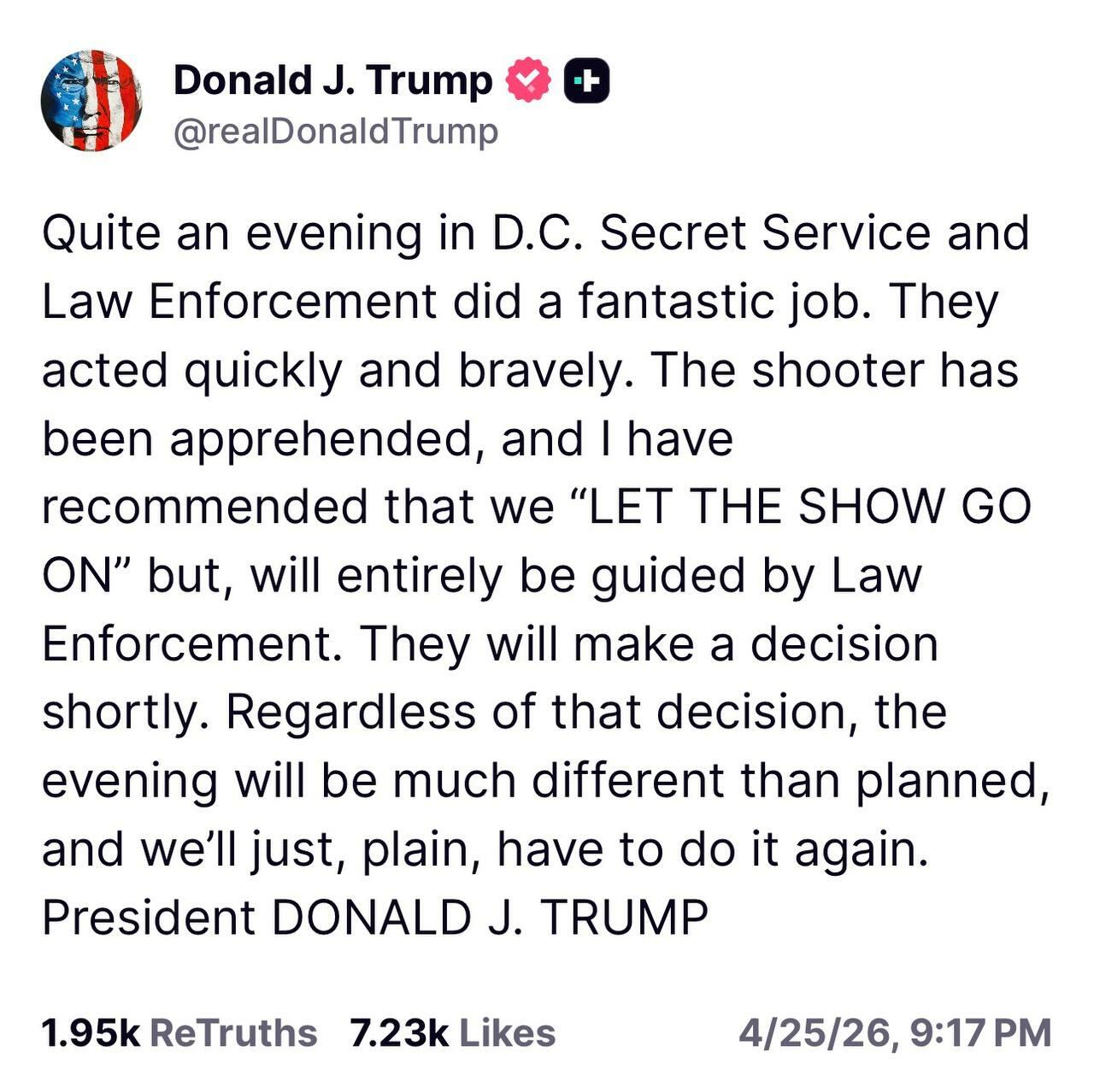Image resolution: width=1094 pixels, height=1092 pixels.
Task: Click the 4/25/26 post date
Action: (x=817, y=1032)
